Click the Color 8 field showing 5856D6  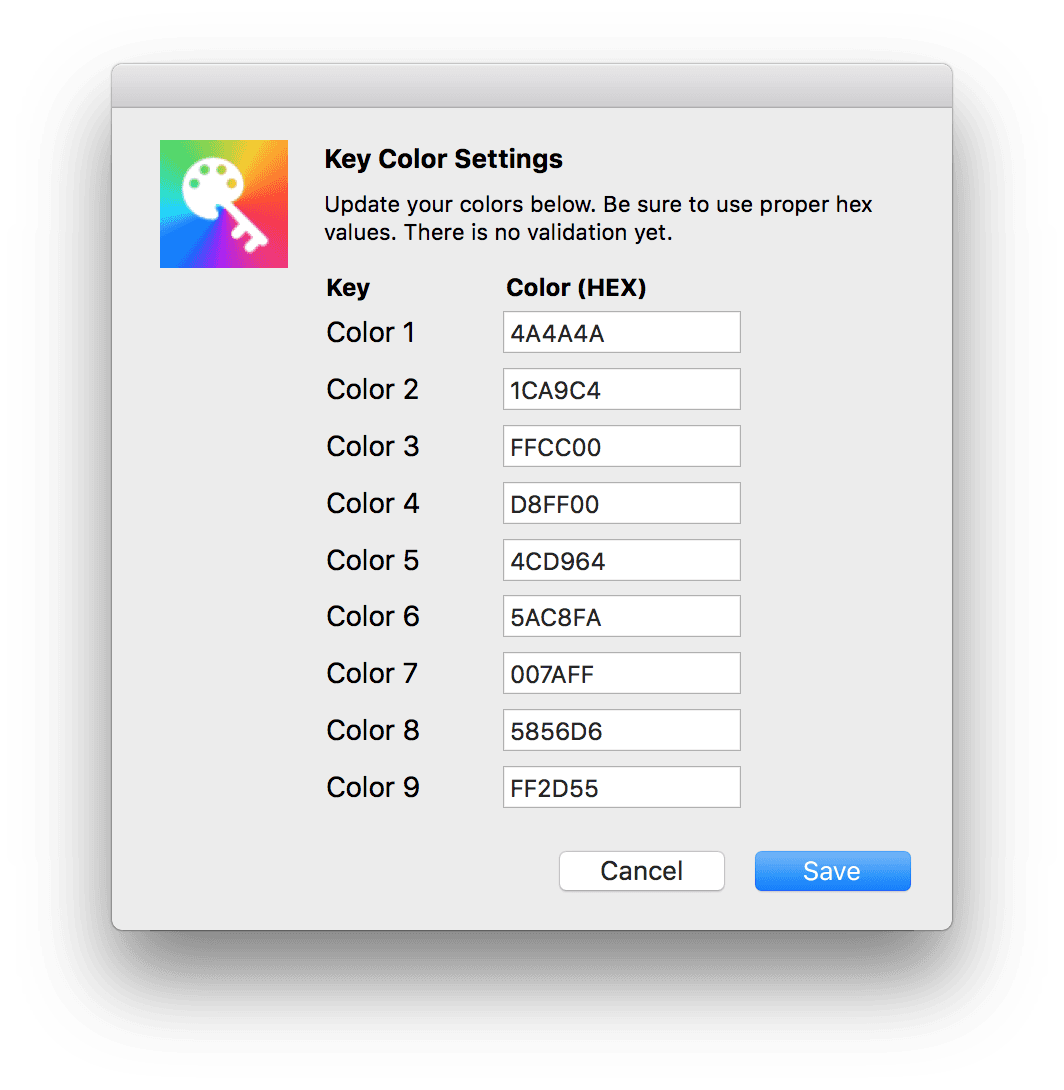621,730
